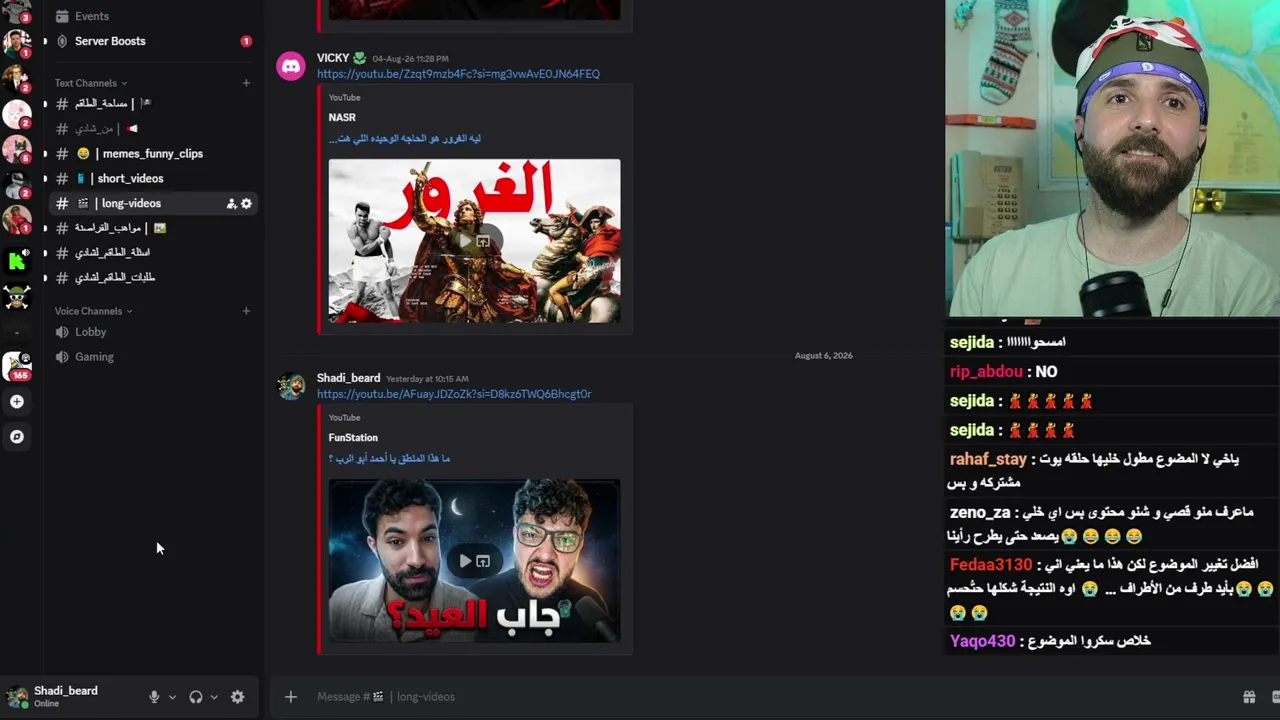The image size is (1280, 720).
Task: Open headphone output options arrow
Action: (214, 697)
